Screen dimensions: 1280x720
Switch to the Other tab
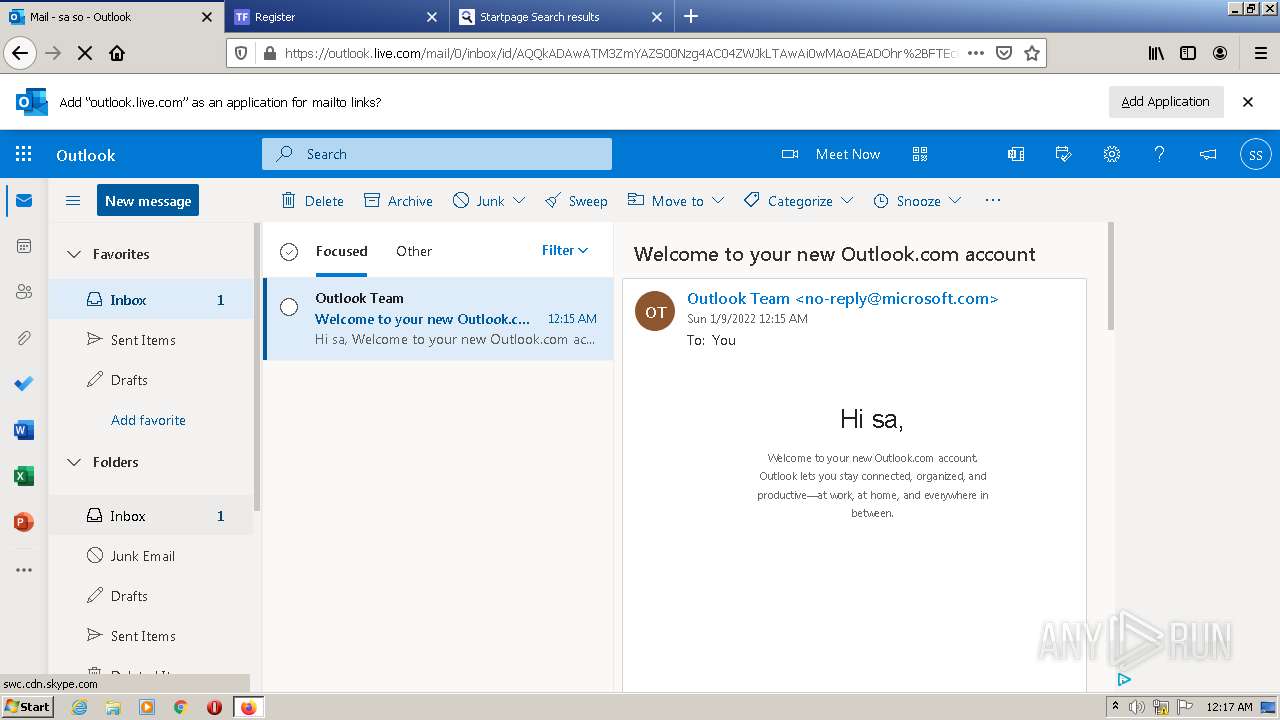(x=414, y=251)
